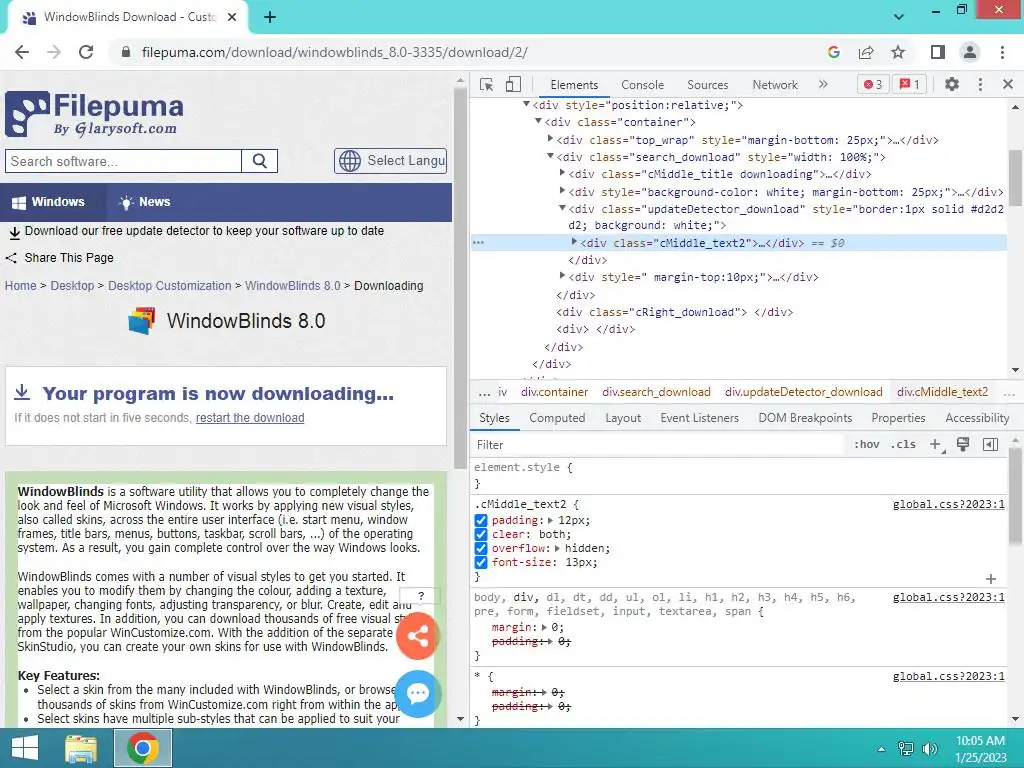Collapse the search_download div node
This screenshot has width=1024, height=768.
[550, 156]
